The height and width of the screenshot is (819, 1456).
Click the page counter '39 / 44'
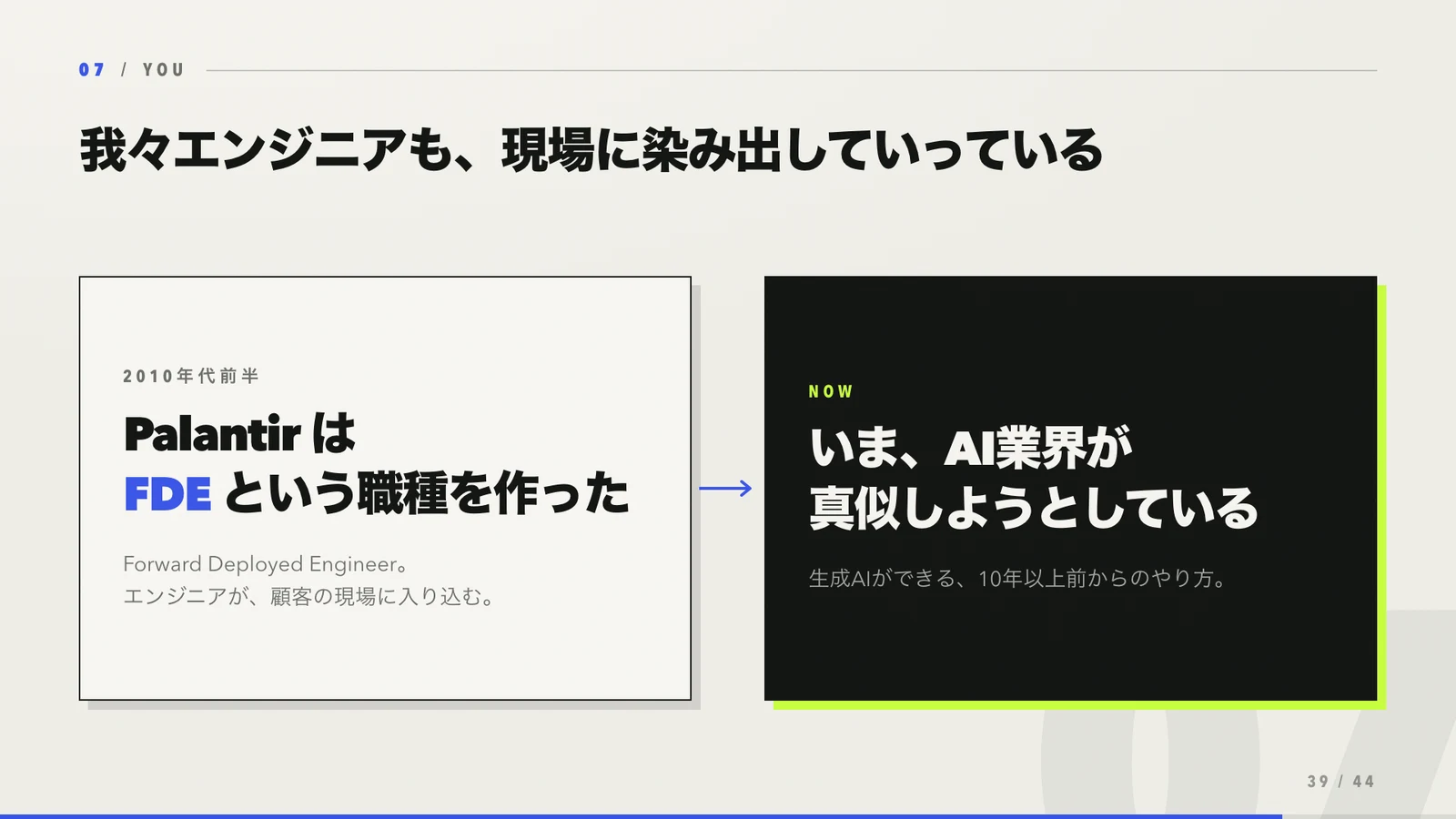(1340, 782)
